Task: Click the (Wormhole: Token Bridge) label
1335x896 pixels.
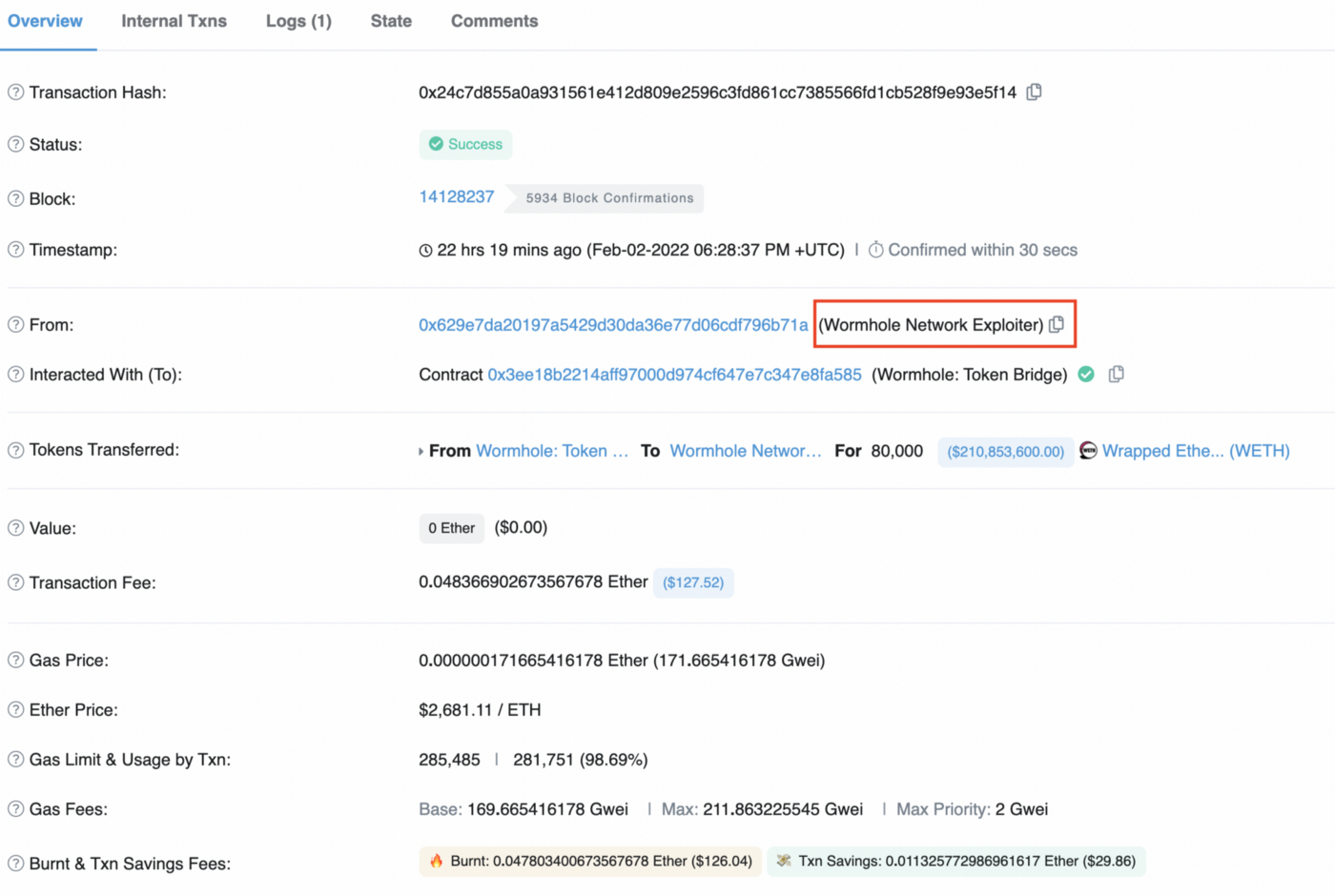Action: [970, 375]
